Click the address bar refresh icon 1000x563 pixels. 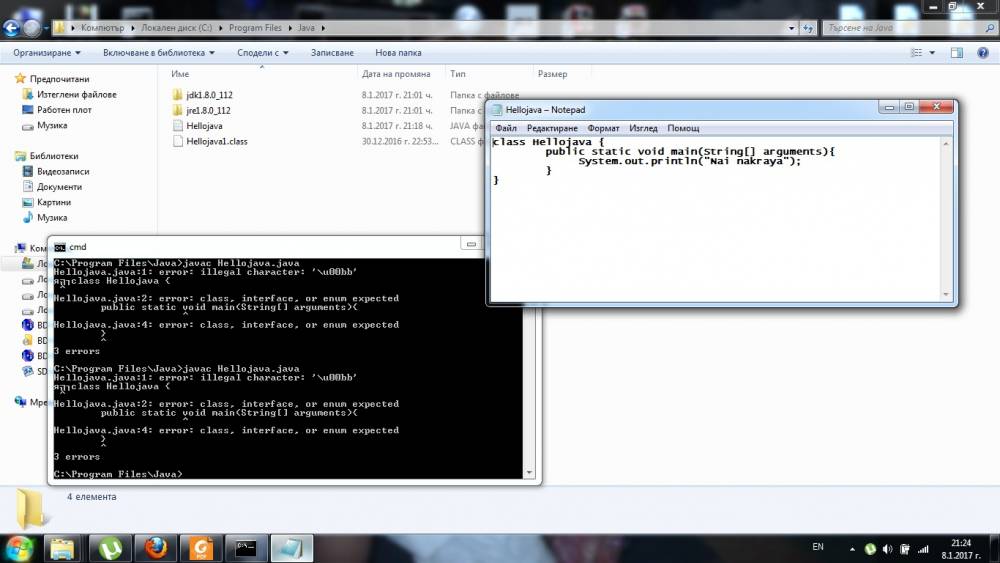[x=808, y=28]
